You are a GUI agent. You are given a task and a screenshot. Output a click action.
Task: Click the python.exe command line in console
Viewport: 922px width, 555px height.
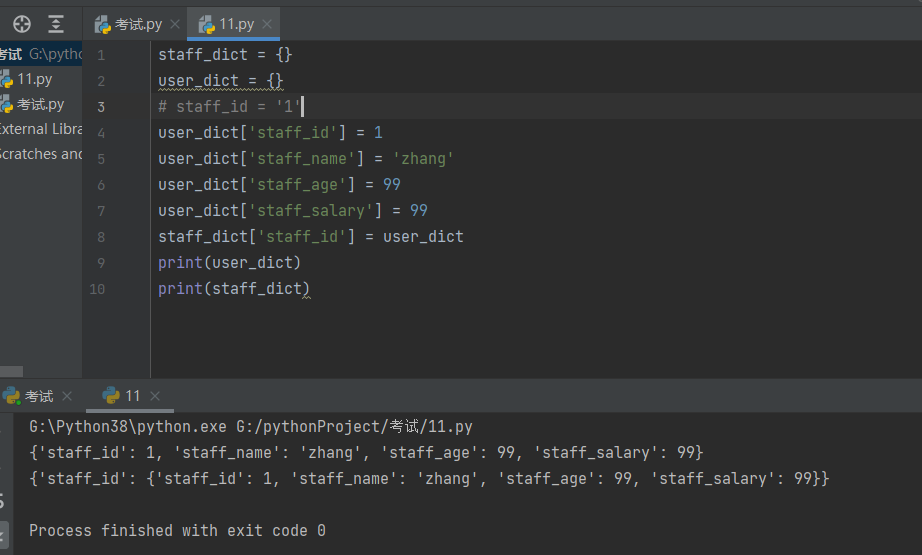[251, 426]
